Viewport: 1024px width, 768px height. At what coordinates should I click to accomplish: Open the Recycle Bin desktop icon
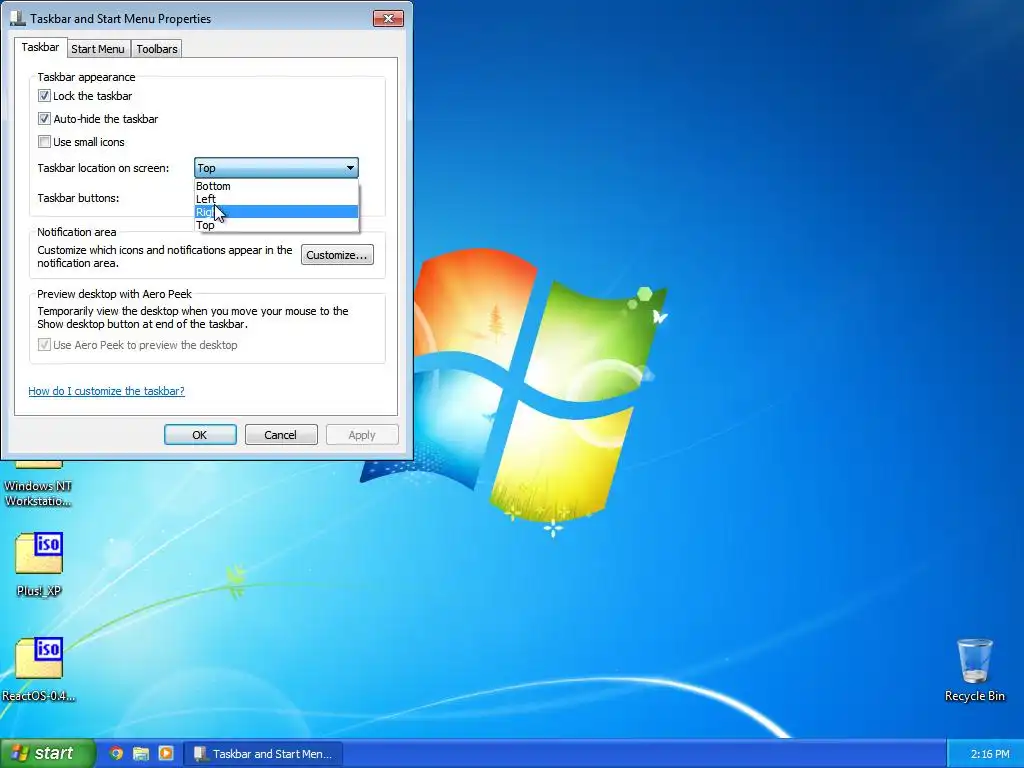coord(974,670)
